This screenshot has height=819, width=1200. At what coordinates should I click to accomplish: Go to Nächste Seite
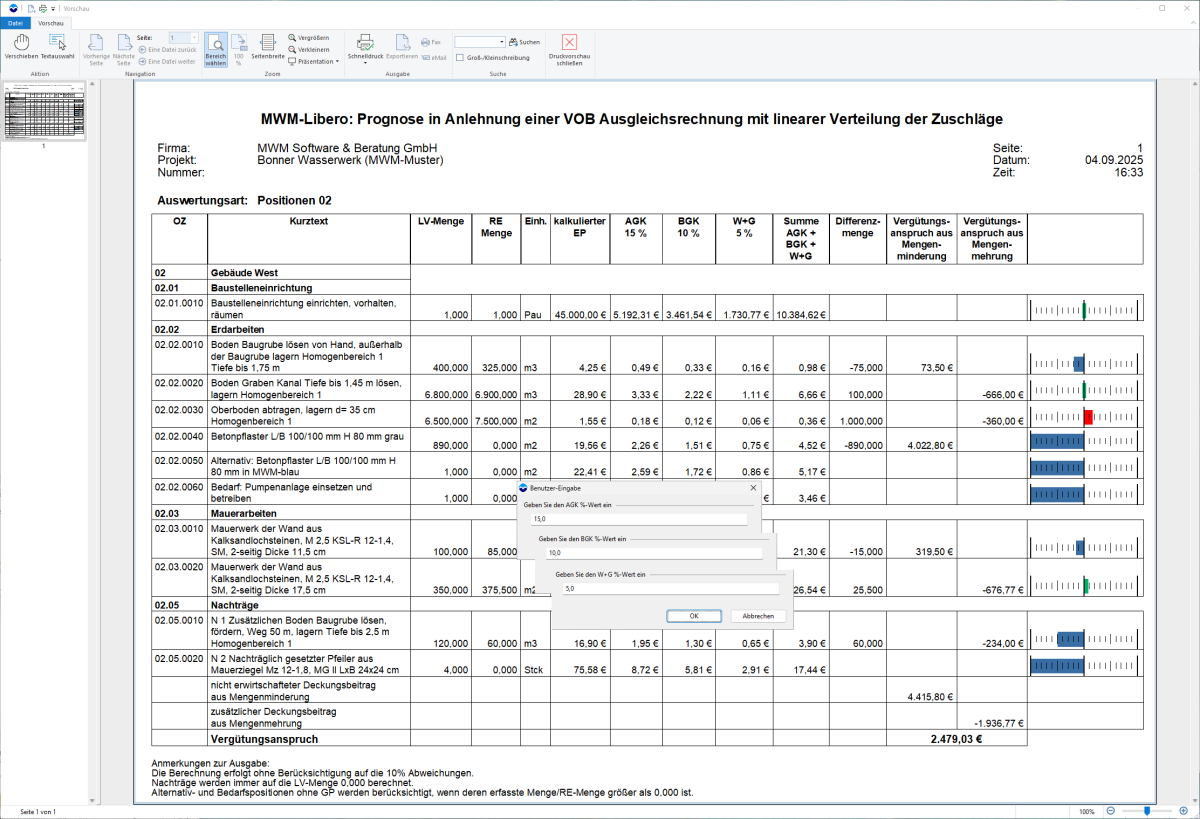[124, 49]
